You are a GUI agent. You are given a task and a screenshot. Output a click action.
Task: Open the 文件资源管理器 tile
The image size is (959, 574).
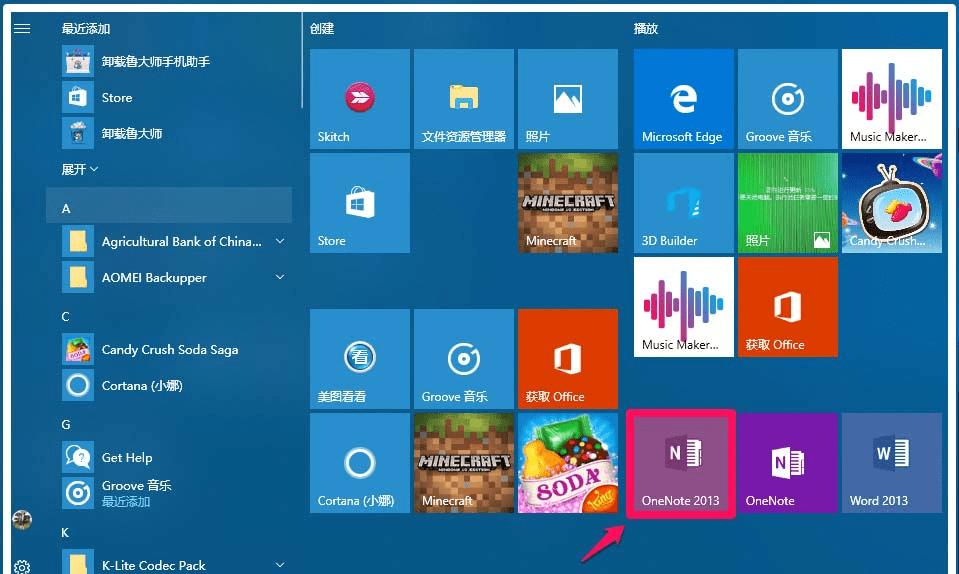[x=464, y=99]
